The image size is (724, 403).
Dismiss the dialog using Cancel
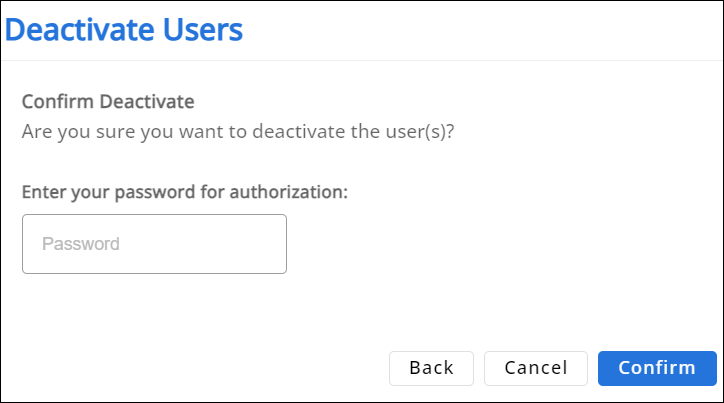coord(536,368)
